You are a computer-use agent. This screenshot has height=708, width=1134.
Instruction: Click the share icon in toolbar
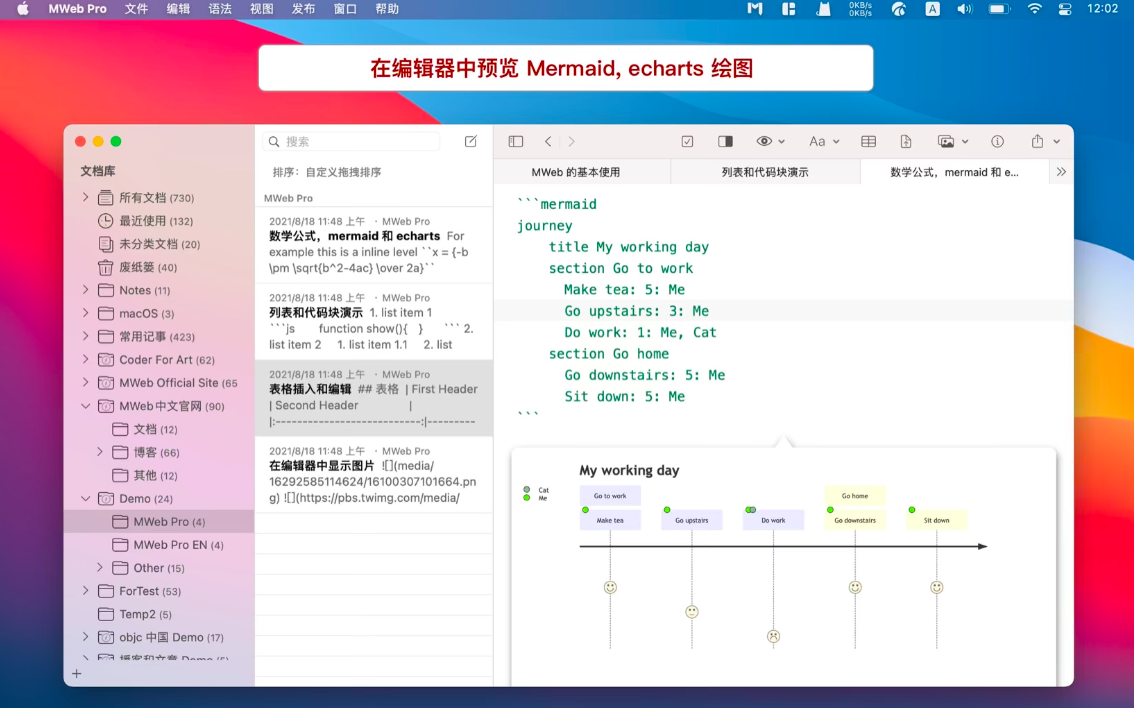[x=1037, y=141]
